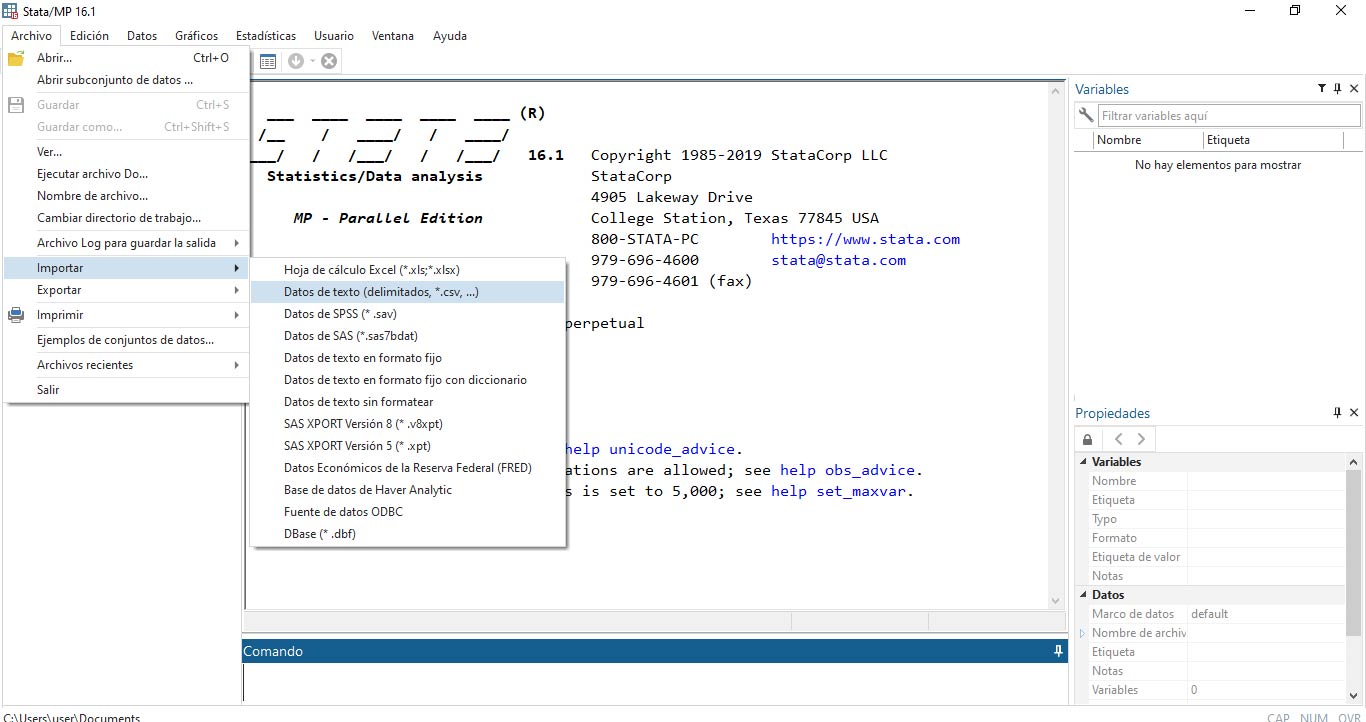The height and width of the screenshot is (722, 1366).
Task: Import 'DBase (*.dbf)'
Action: [x=408, y=534]
